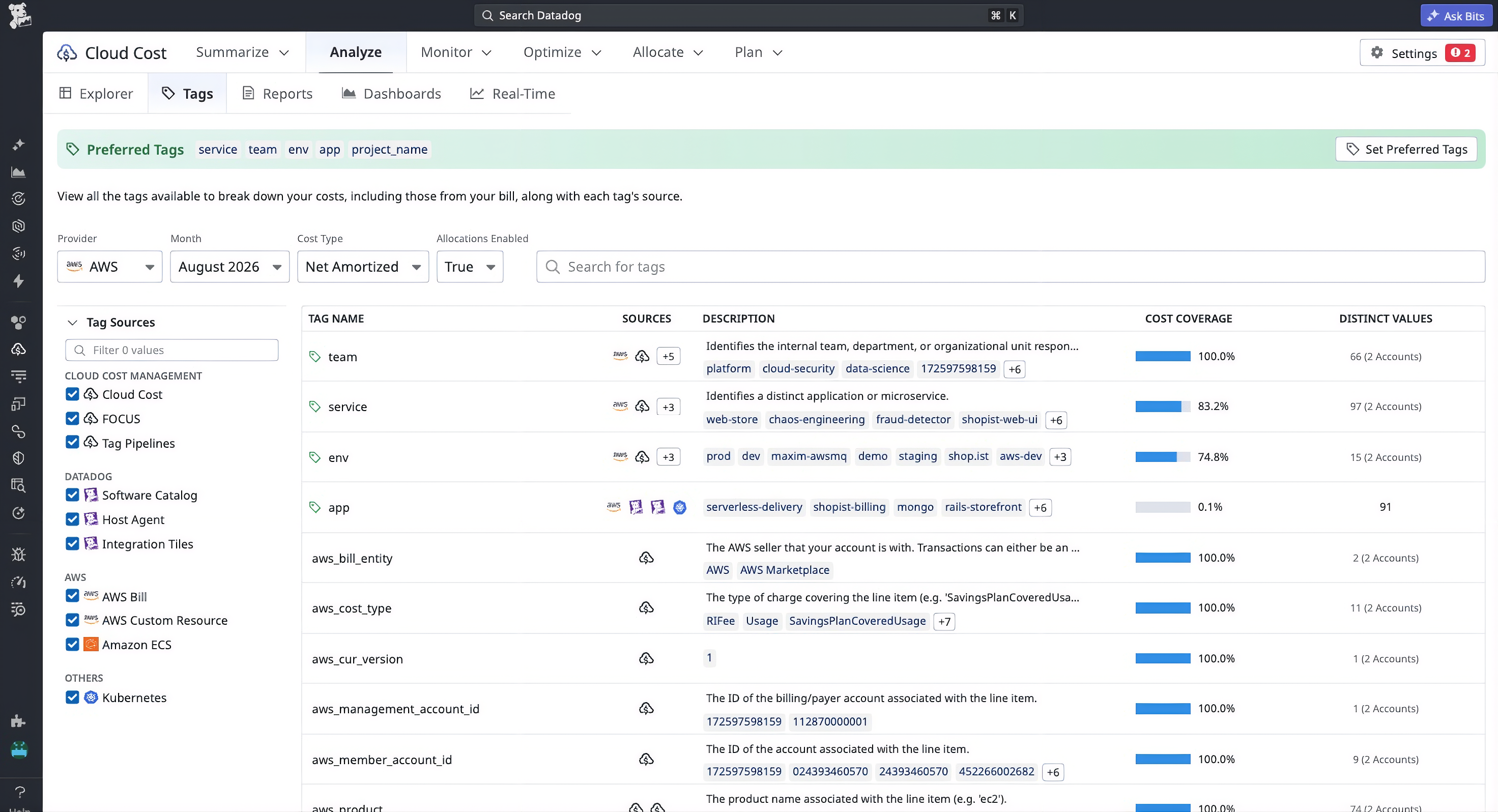Click the app 0.1% coverage bar
Viewport: 1498px width, 812px height.
(1163, 507)
